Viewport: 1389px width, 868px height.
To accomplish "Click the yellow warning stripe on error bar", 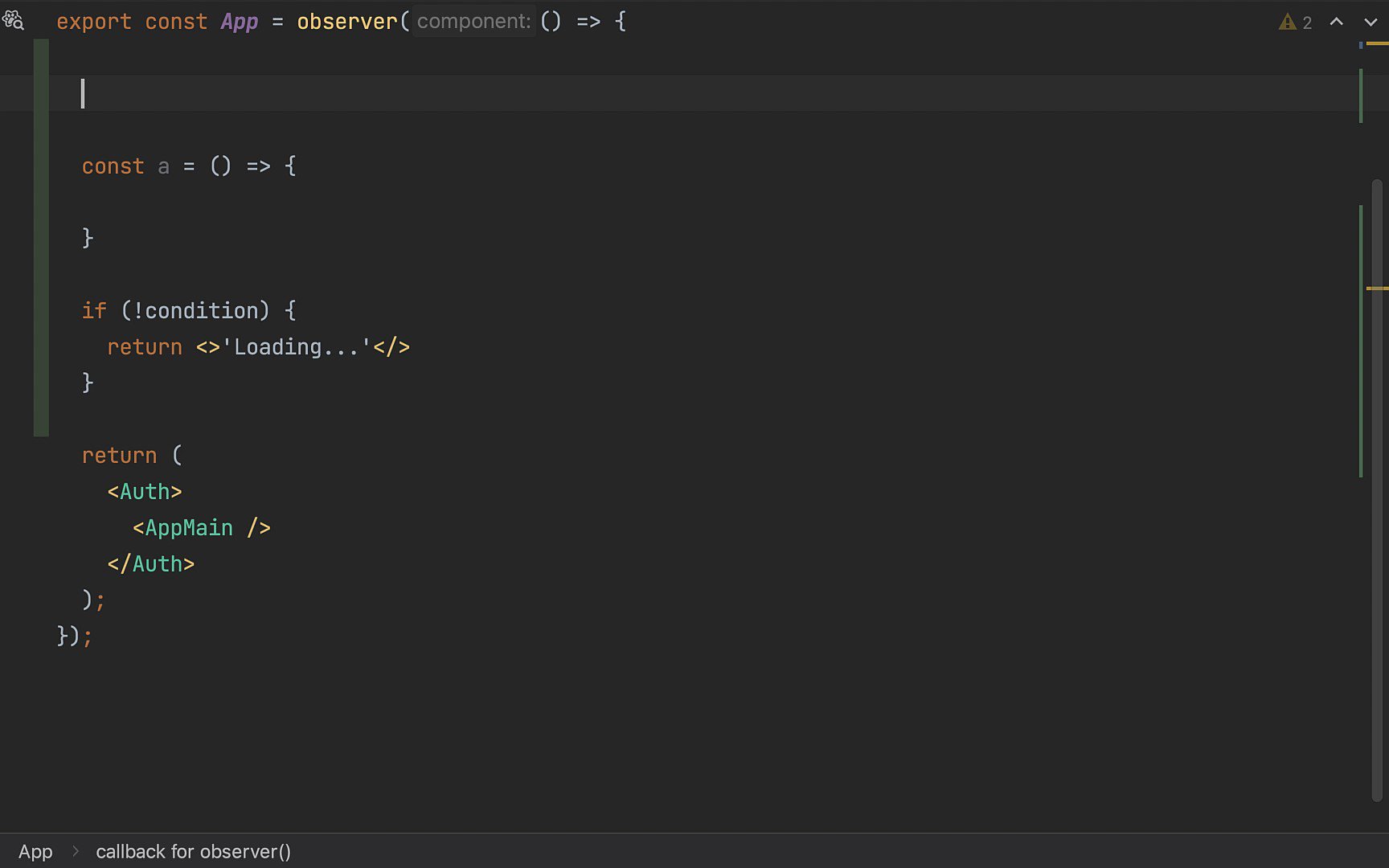I will tap(1379, 287).
